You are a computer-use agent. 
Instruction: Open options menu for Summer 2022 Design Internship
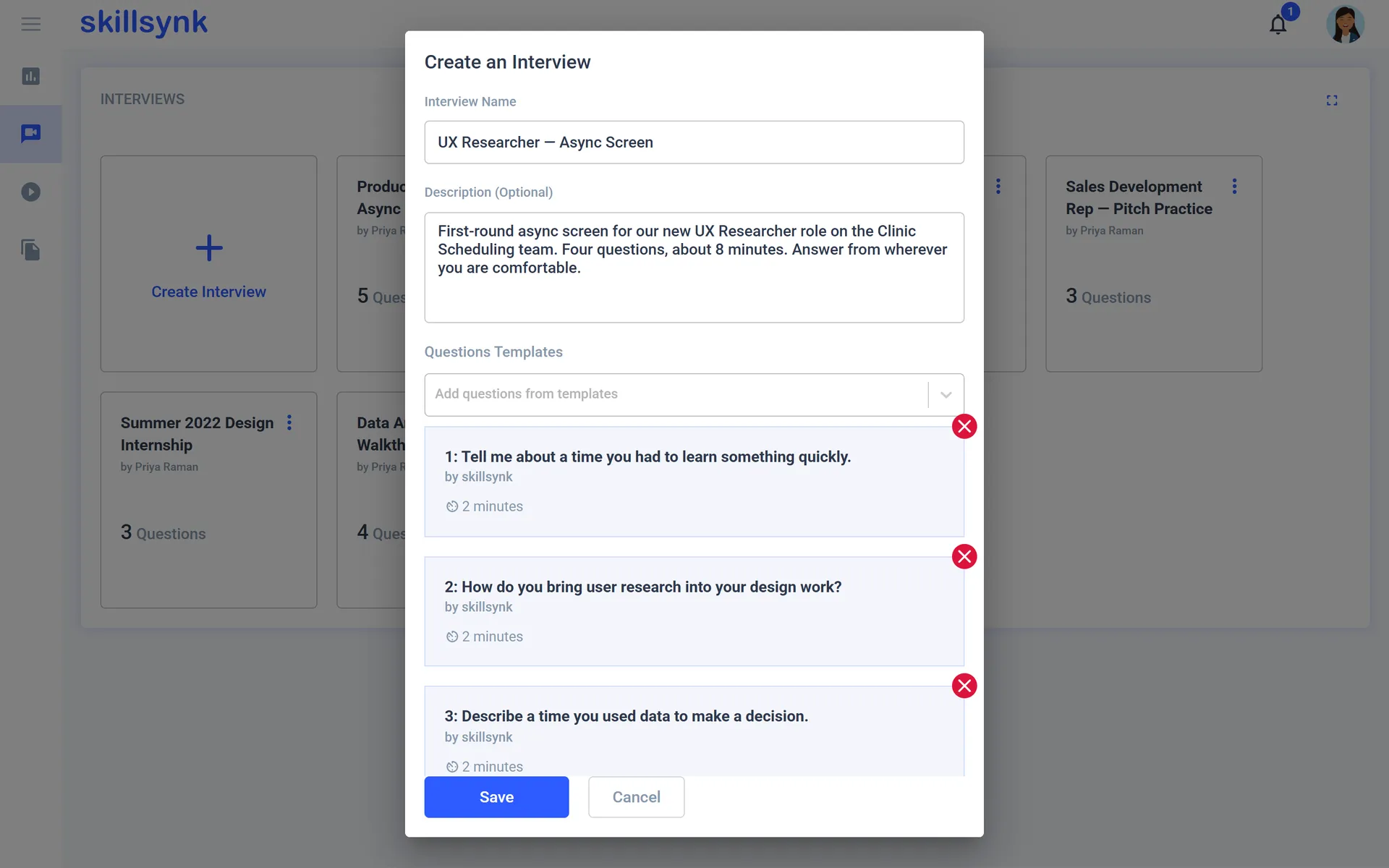(289, 422)
